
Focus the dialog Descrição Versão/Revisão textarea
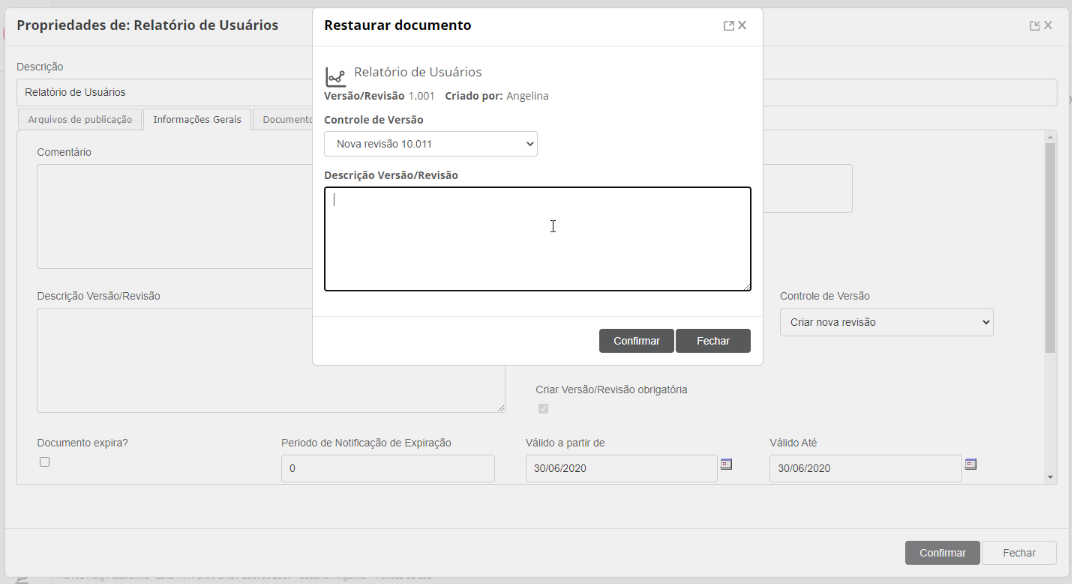pos(537,239)
